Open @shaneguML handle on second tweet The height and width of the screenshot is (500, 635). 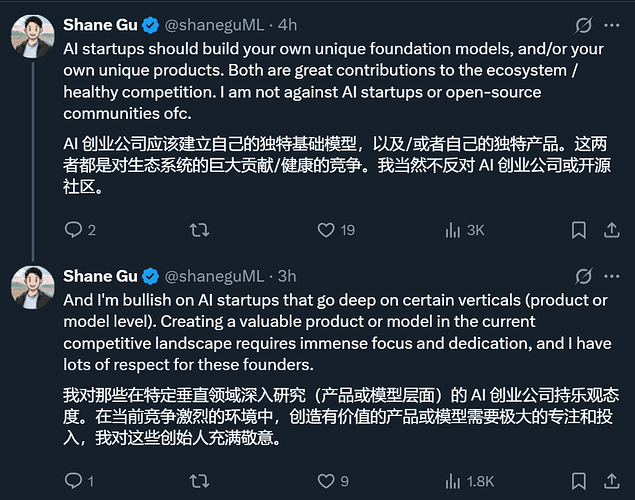coord(214,277)
